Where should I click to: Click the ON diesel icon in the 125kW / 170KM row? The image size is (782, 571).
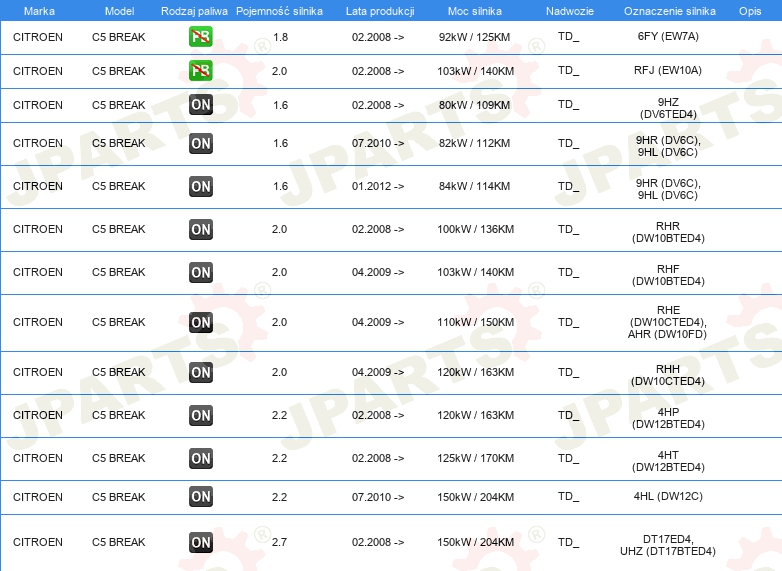coord(200,458)
